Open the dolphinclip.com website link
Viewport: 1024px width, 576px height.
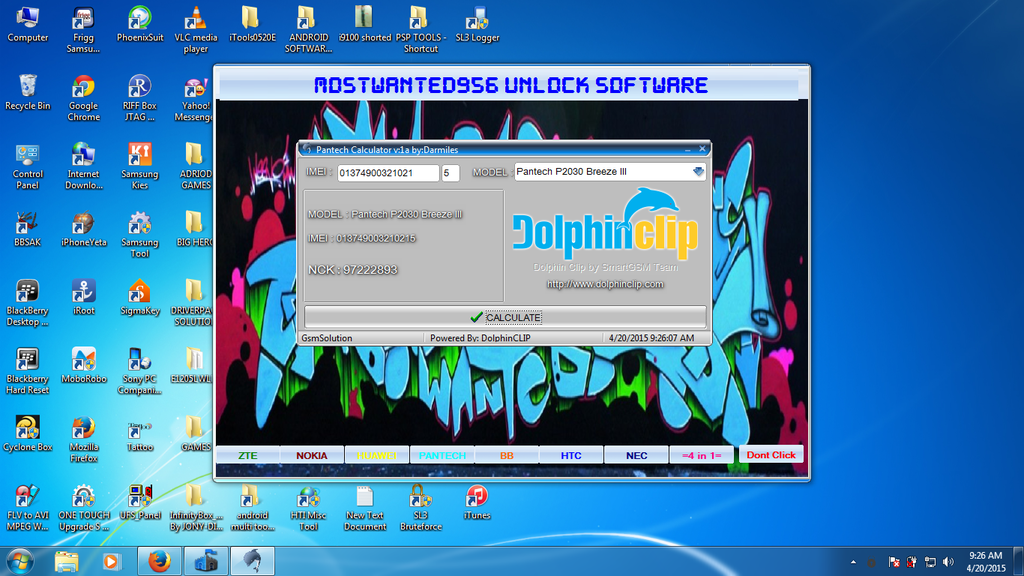click(x=605, y=284)
